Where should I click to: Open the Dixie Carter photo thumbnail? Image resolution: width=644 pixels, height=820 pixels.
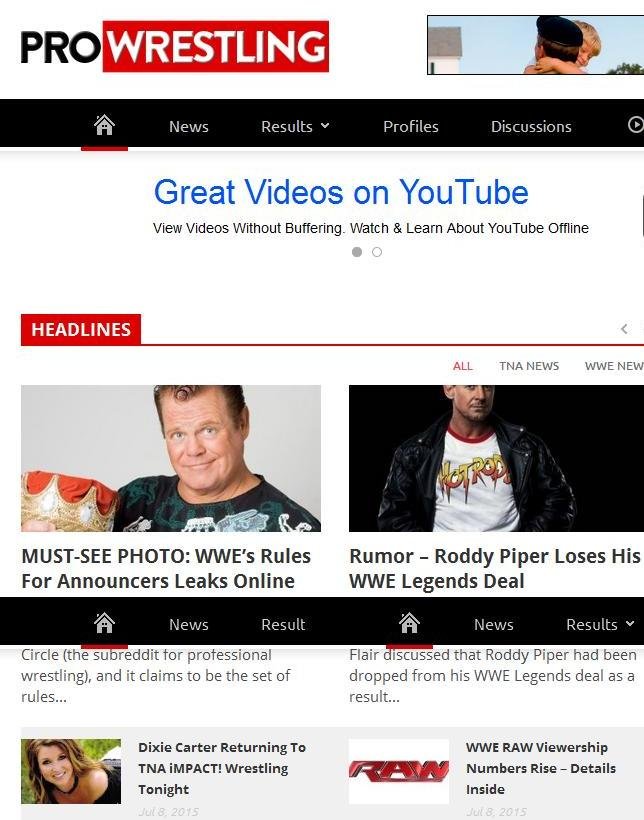tap(71, 771)
